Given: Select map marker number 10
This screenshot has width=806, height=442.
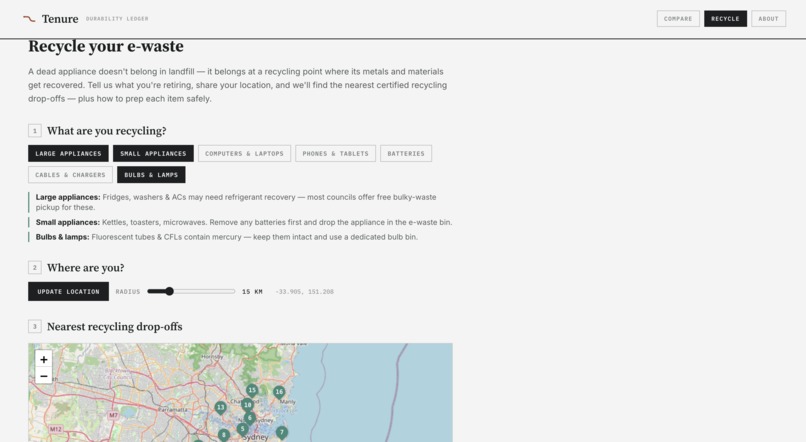Looking at the screenshot, I should click(x=247, y=406).
